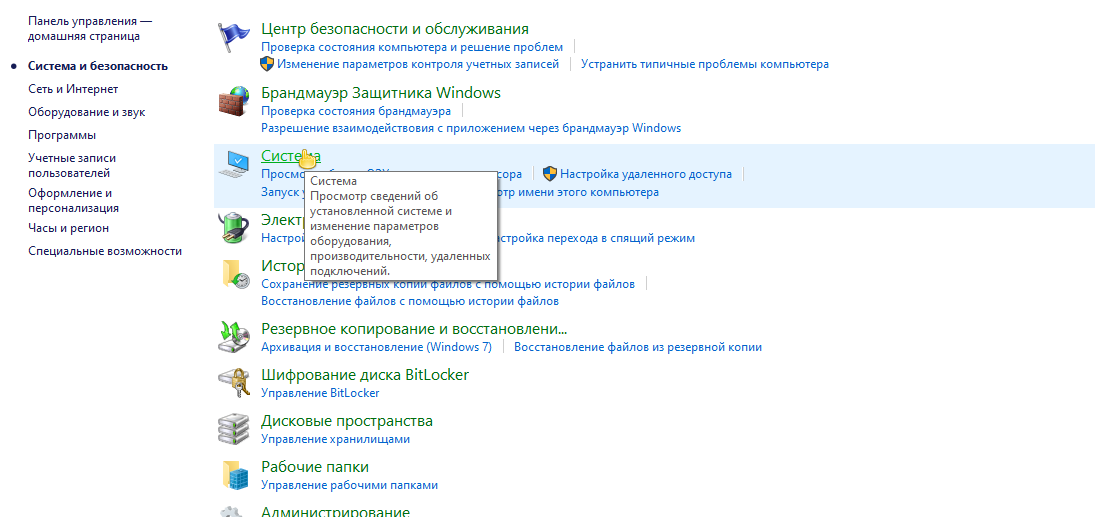Click Управление рабочими папками link
This screenshot has height=517, width=1106.
(x=349, y=485)
